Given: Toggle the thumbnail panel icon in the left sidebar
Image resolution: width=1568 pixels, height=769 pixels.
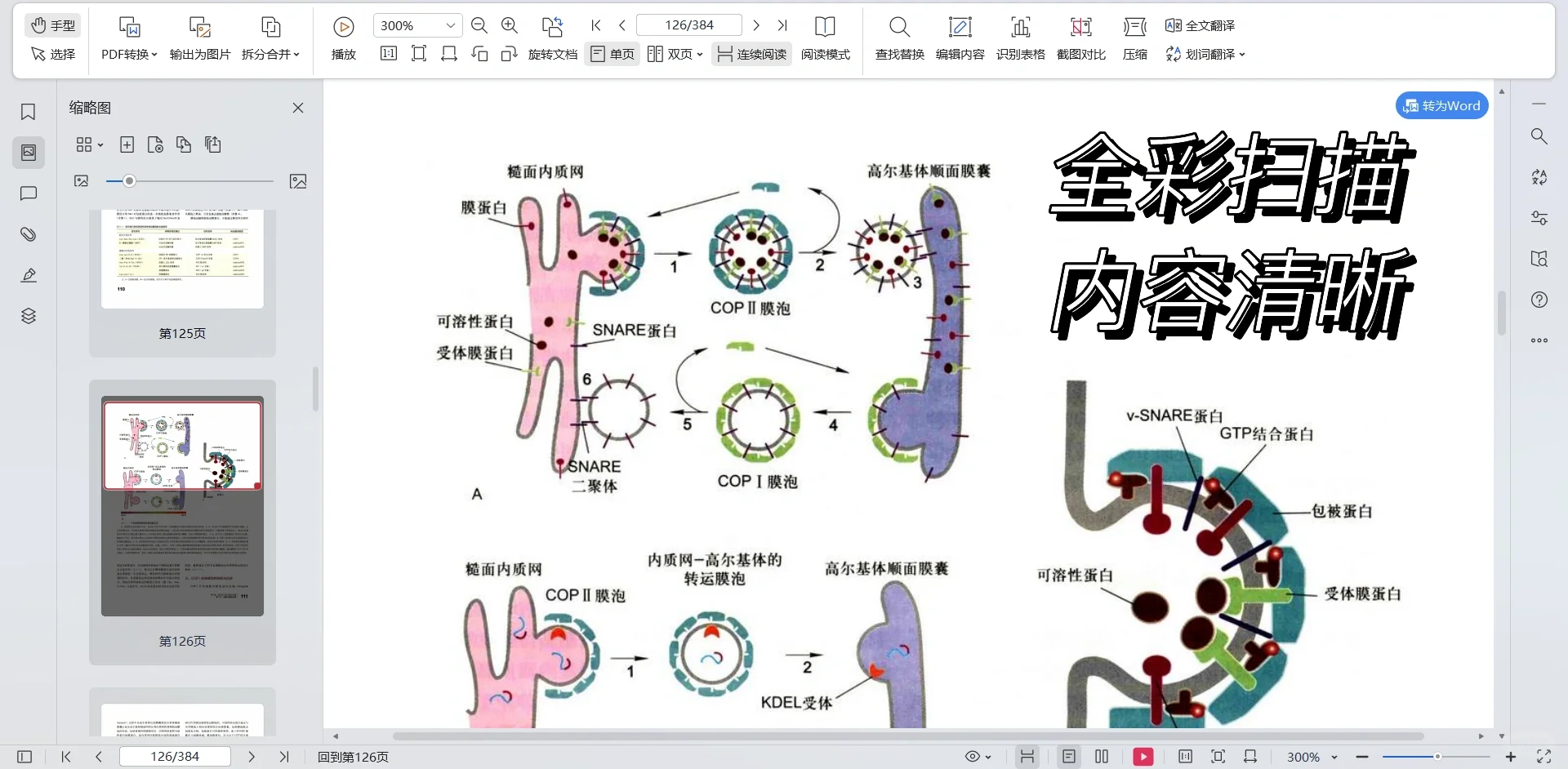Looking at the screenshot, I should pos(29,153).
